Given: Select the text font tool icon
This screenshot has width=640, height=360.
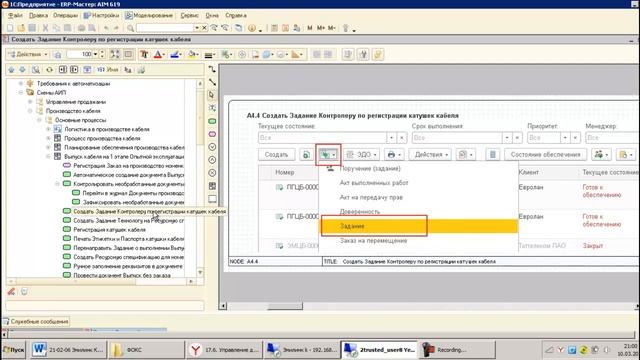Looking at the screenshot, I should (x=144, y=54).
